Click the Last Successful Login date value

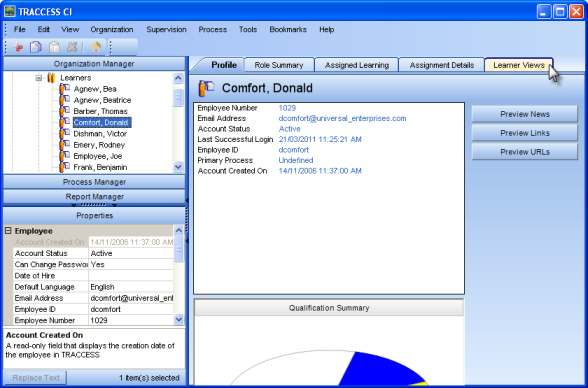point(320,139)
